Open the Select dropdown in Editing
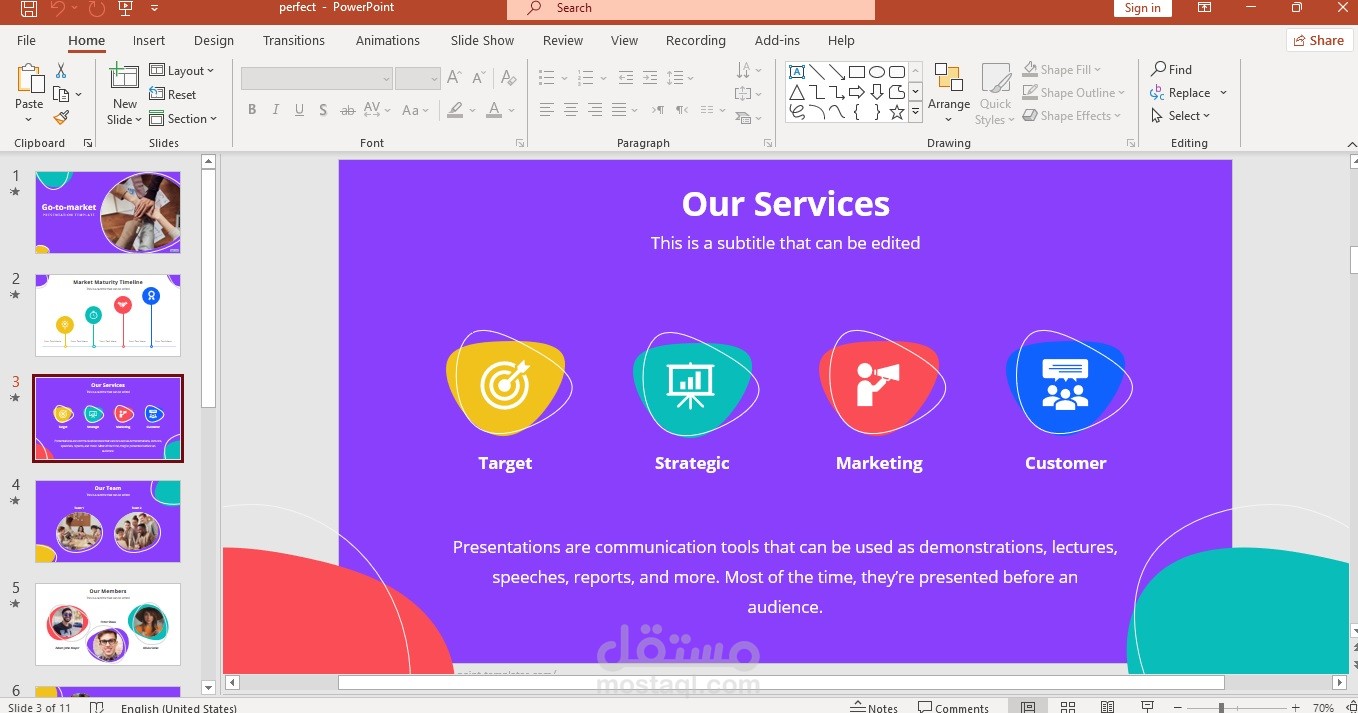Viewport: 1358px width, 713px height. tap(1180, 116)
